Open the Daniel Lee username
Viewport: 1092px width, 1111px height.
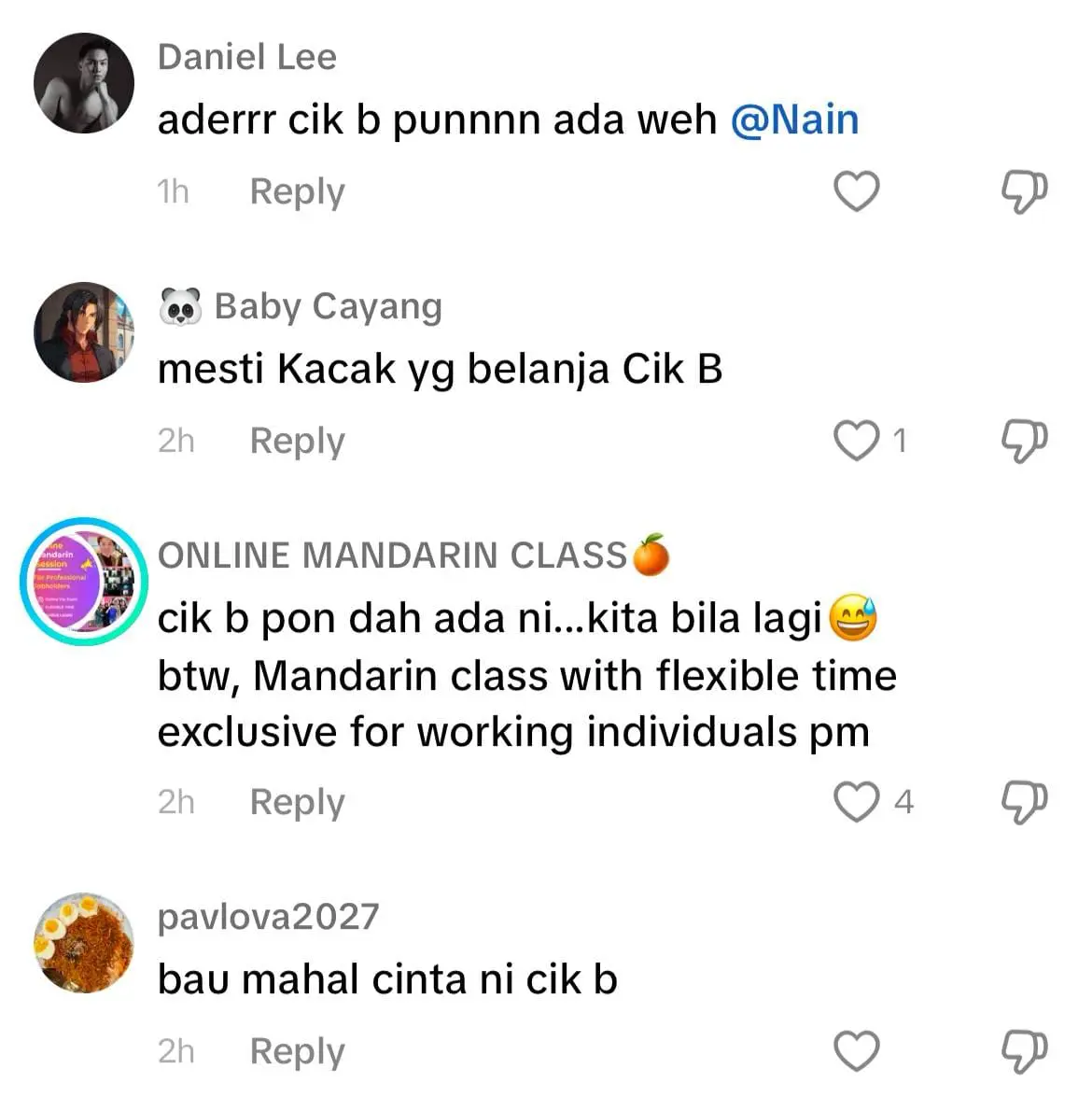pos(247,57)
